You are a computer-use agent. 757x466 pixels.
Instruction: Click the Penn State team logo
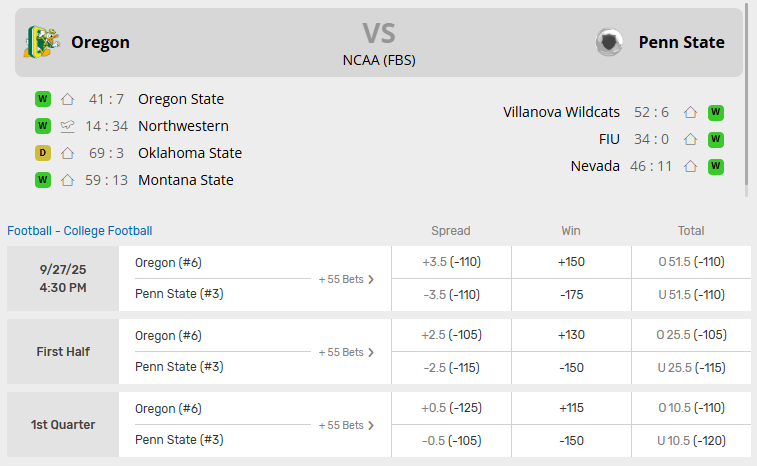(609, 42)
